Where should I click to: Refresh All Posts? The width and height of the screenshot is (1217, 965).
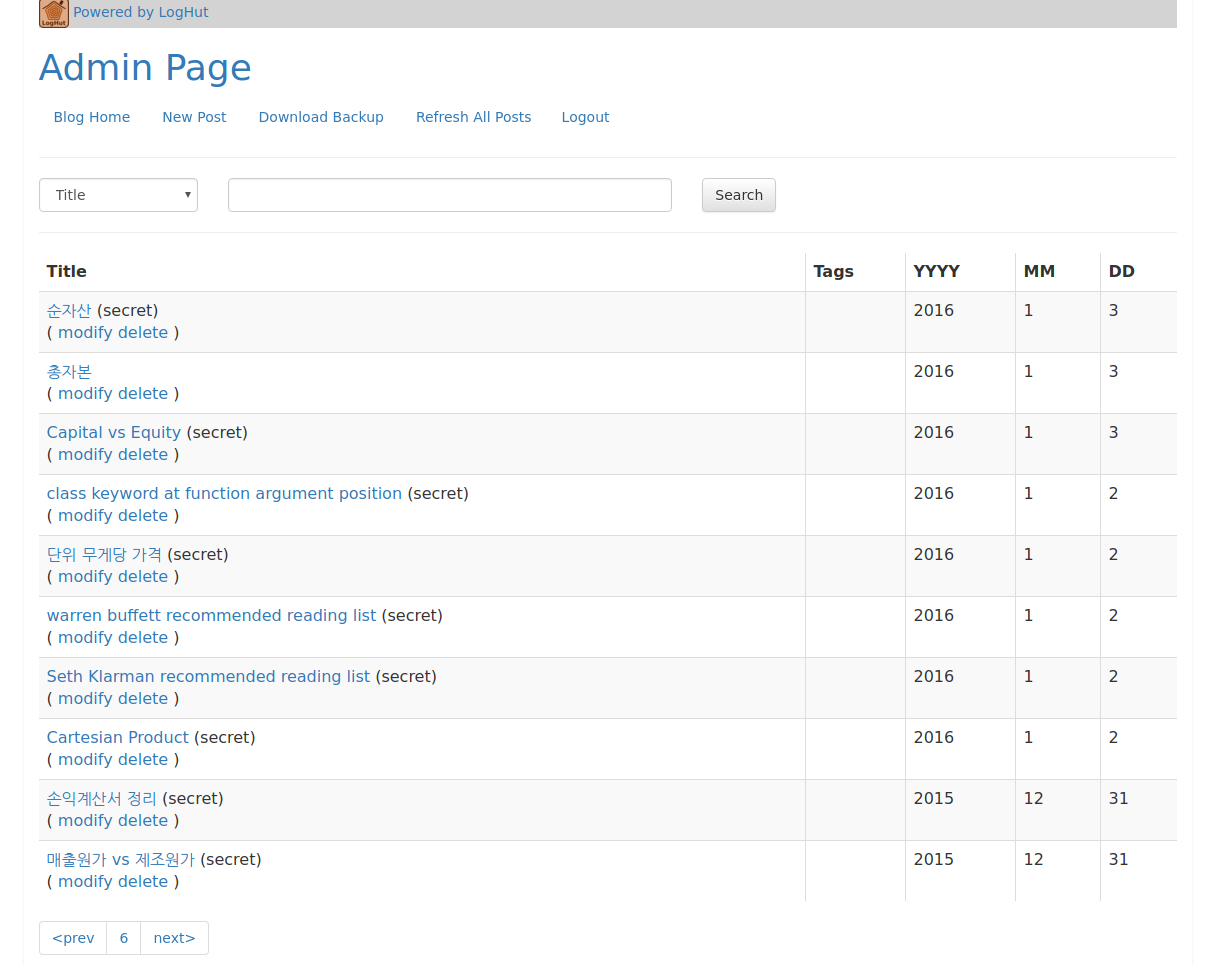(x=473, y=117)
